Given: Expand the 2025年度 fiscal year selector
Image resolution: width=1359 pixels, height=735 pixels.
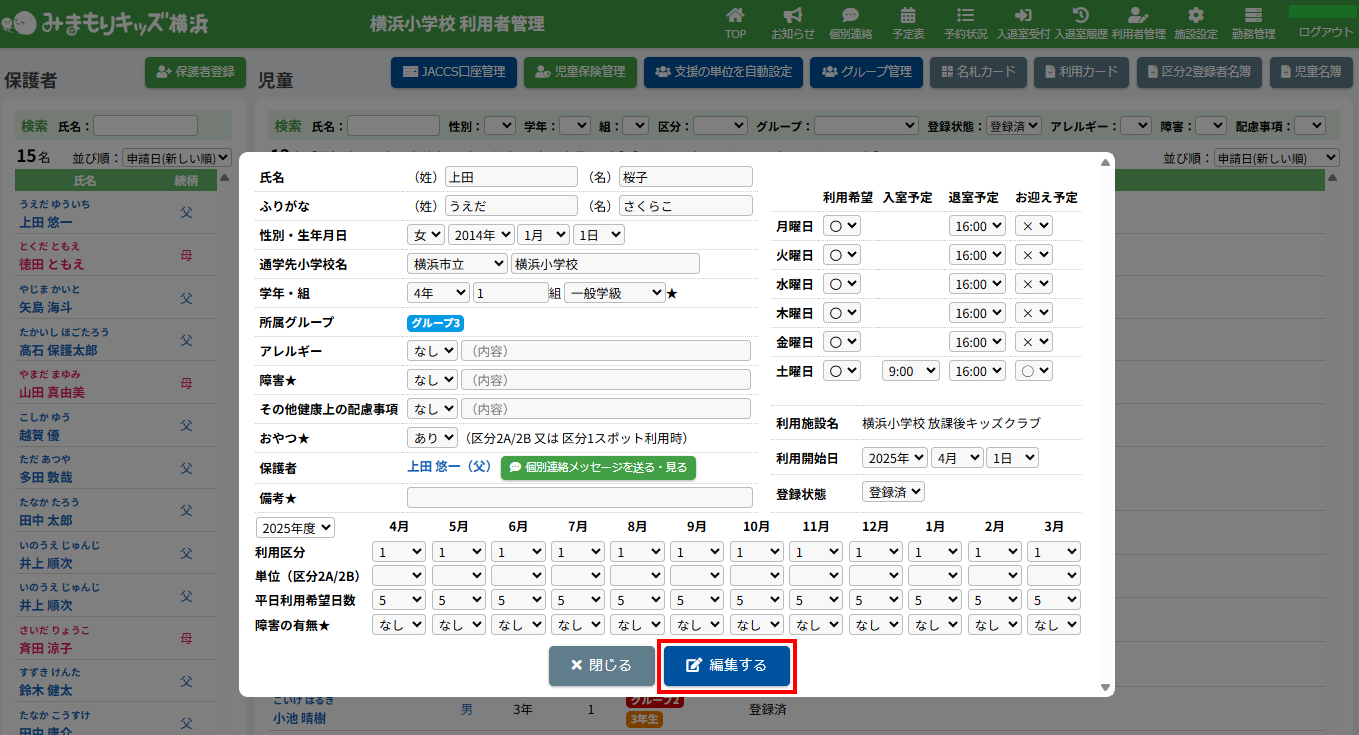Looking at the screenshot, I should pos(295,527).
